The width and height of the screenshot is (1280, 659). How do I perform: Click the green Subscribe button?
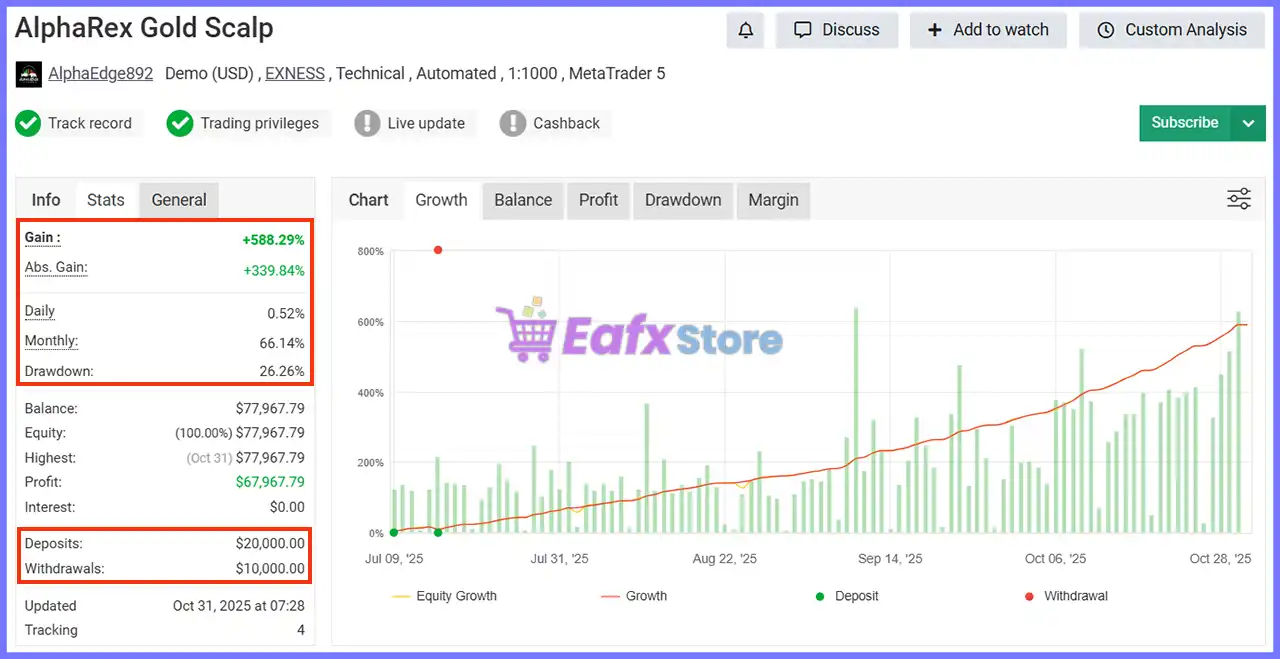pyautogui.click(x=1185, y=123)
